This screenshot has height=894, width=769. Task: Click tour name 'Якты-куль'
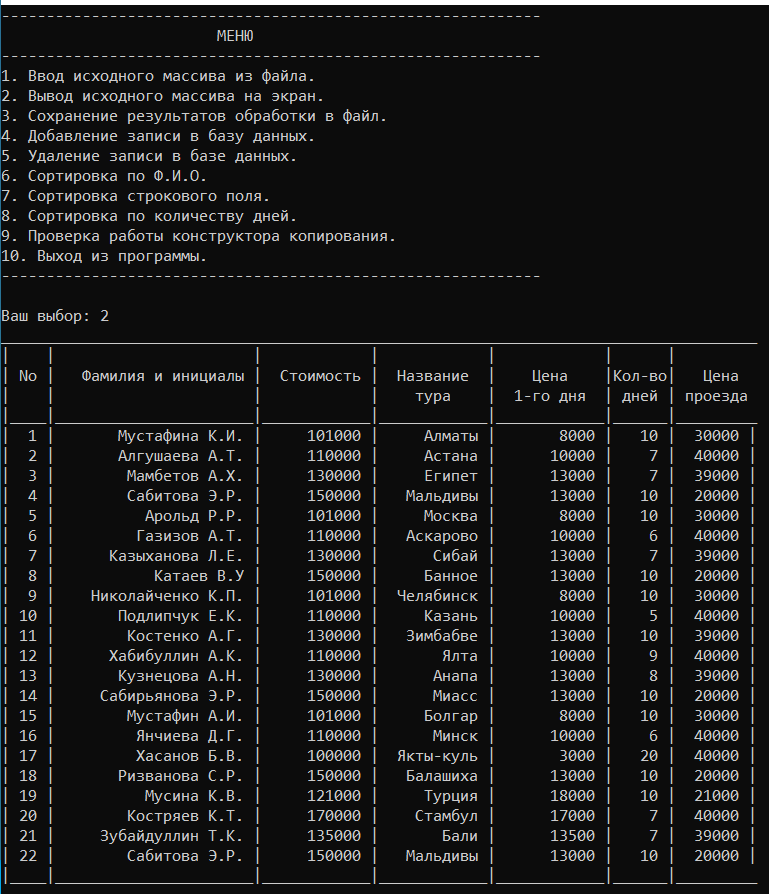[437, 755]
